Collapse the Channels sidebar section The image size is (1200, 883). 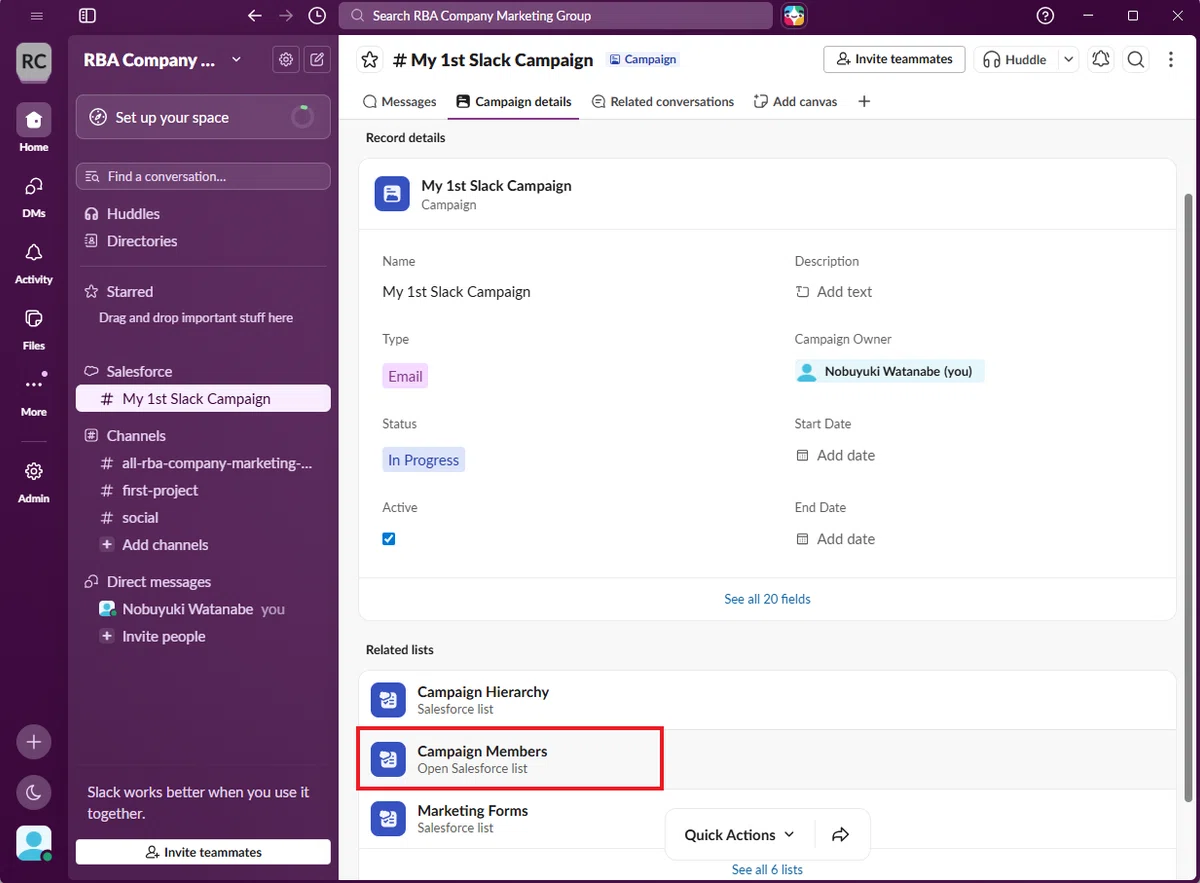tap(124, 436)
